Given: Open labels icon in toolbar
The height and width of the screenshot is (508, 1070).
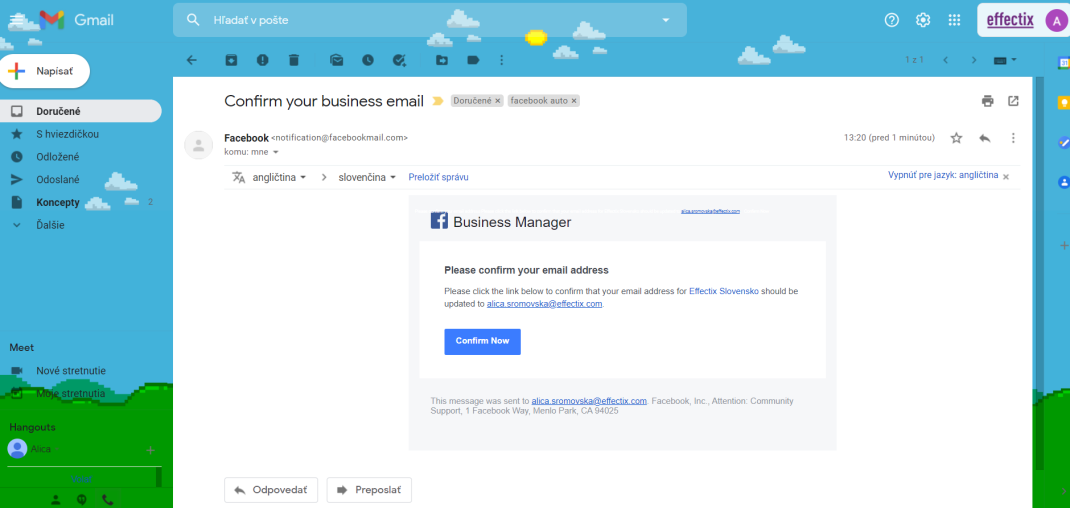Looking at the screenshot, I should point(473,60).
